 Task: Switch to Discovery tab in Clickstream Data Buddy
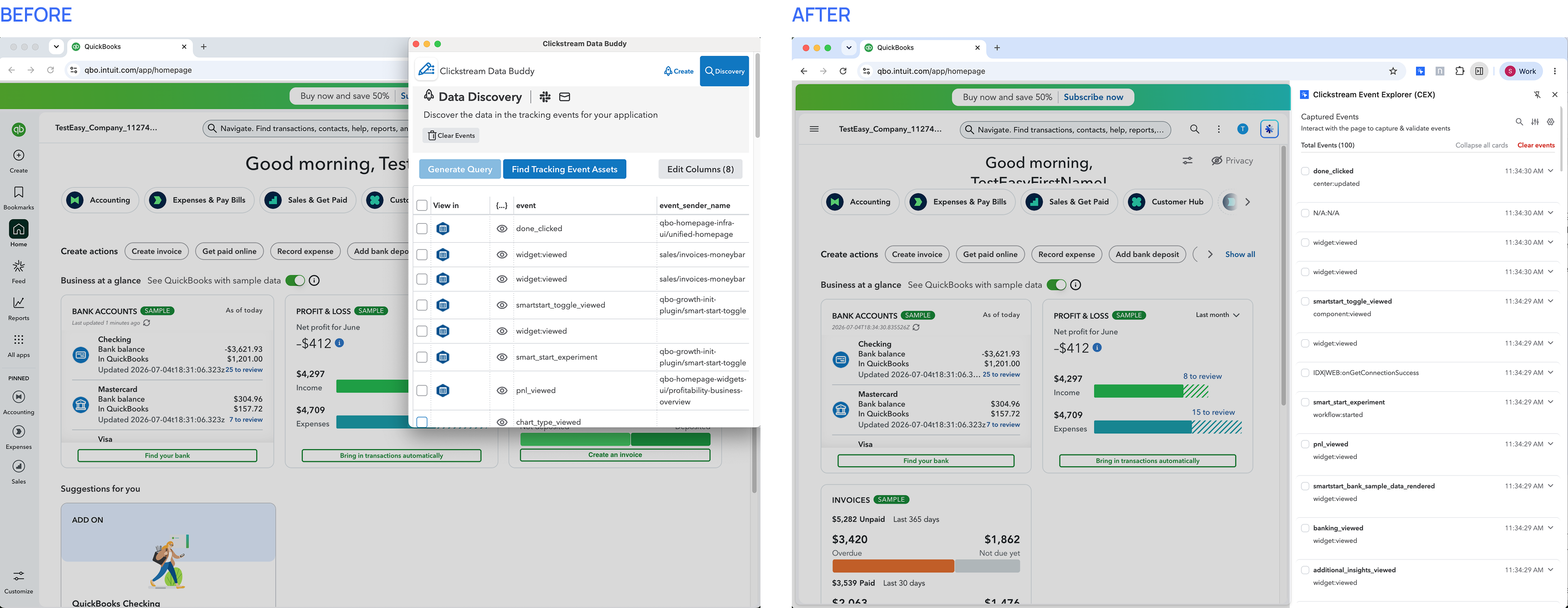click(724, 71)
